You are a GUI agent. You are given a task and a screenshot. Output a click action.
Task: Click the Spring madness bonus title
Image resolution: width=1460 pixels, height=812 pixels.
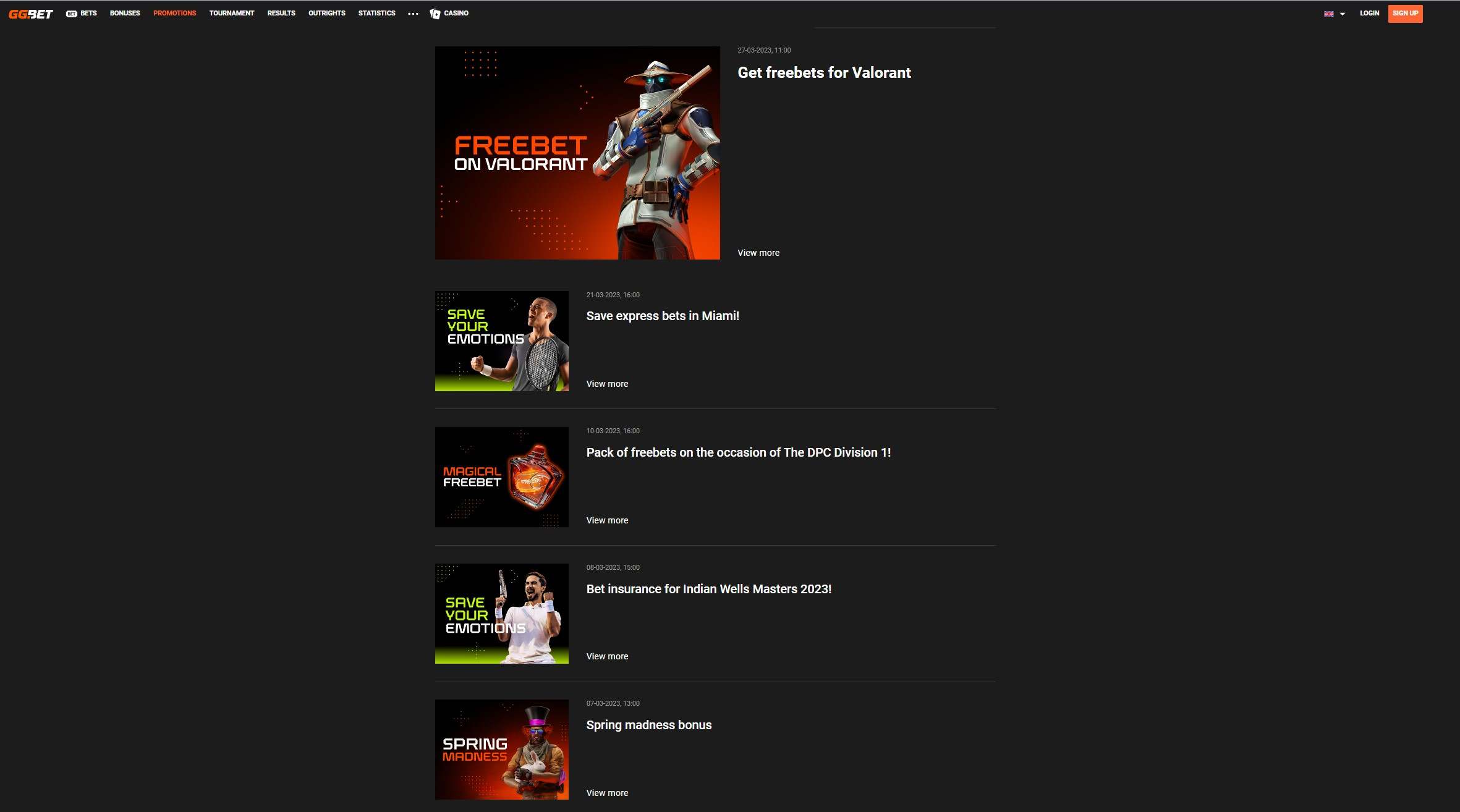[x=649, y=725]
